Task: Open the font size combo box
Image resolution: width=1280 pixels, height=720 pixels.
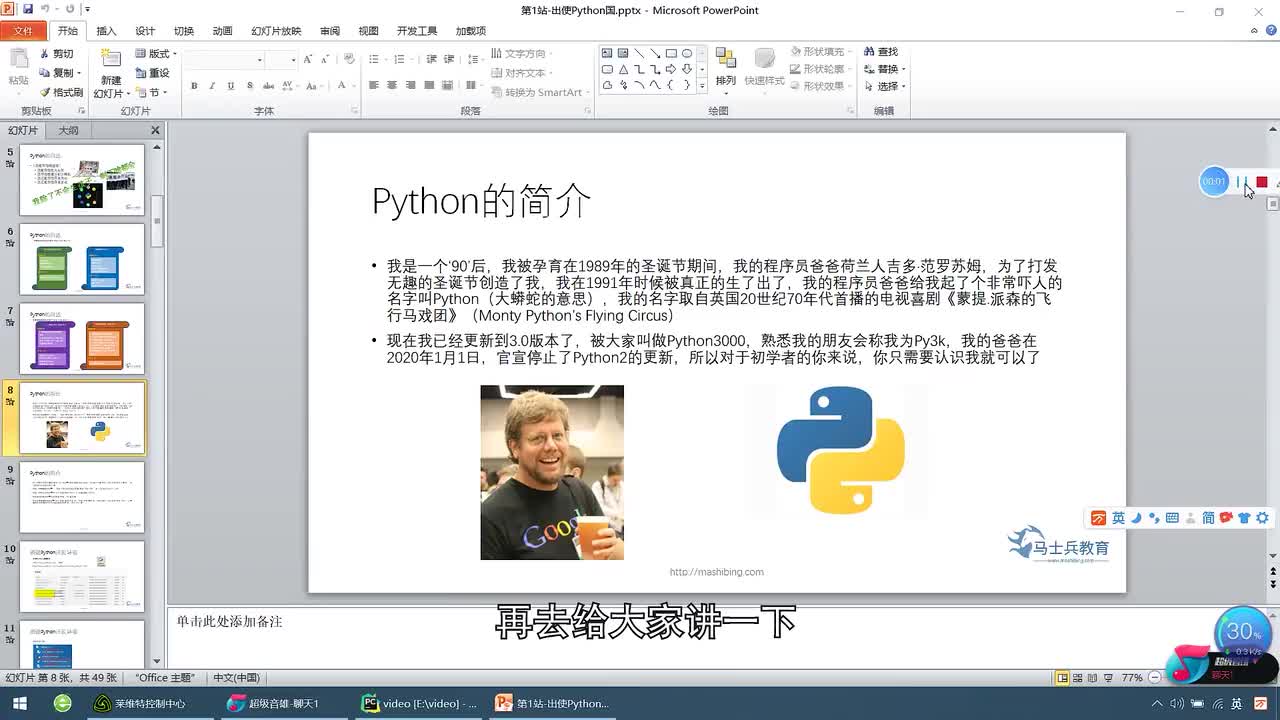Action: pyautogui.click(x=281, y=60)
